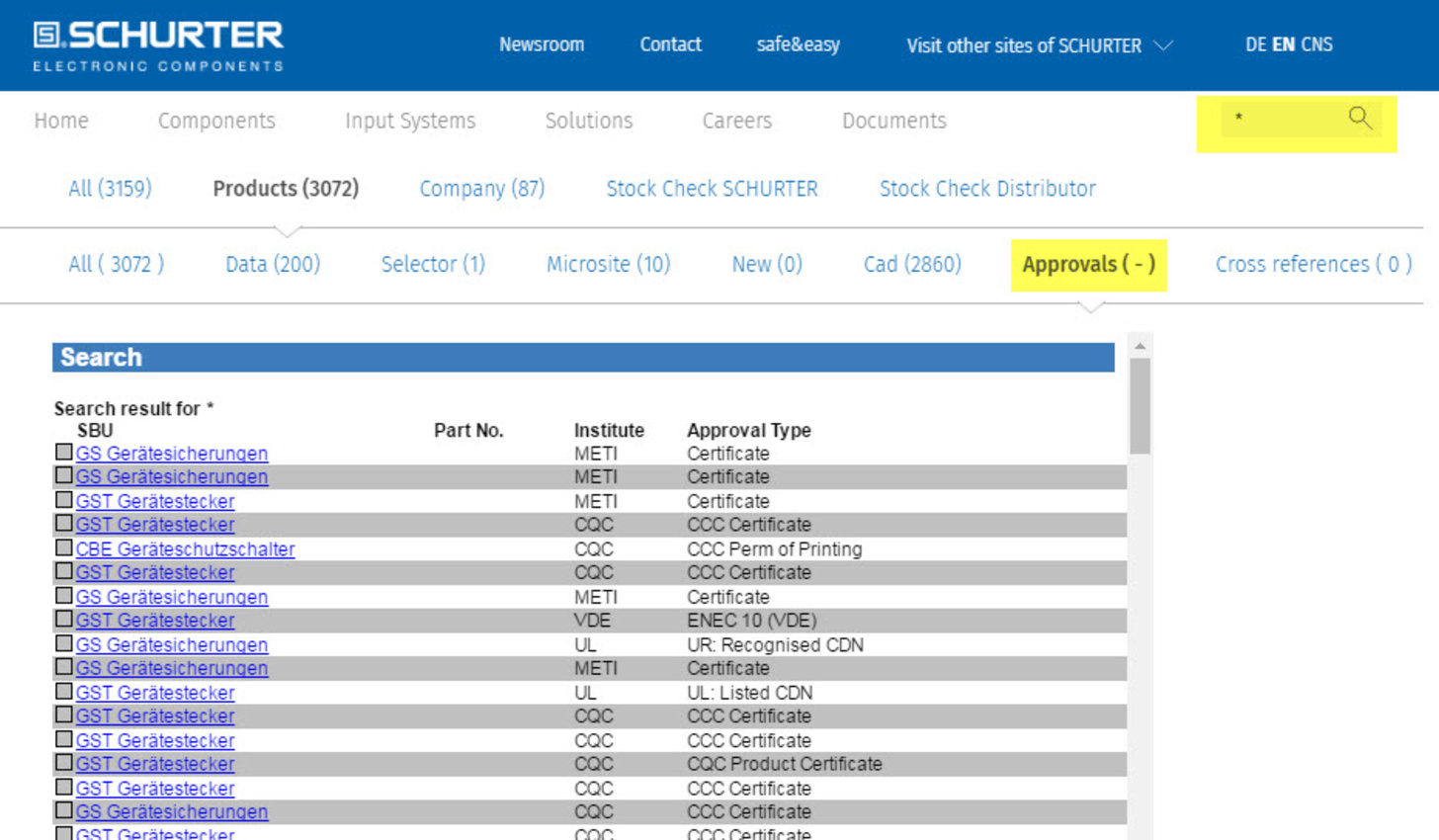1439x840 pixels.
Task: Click the results list vertical scrollbar thumb
Action: 1140,405
